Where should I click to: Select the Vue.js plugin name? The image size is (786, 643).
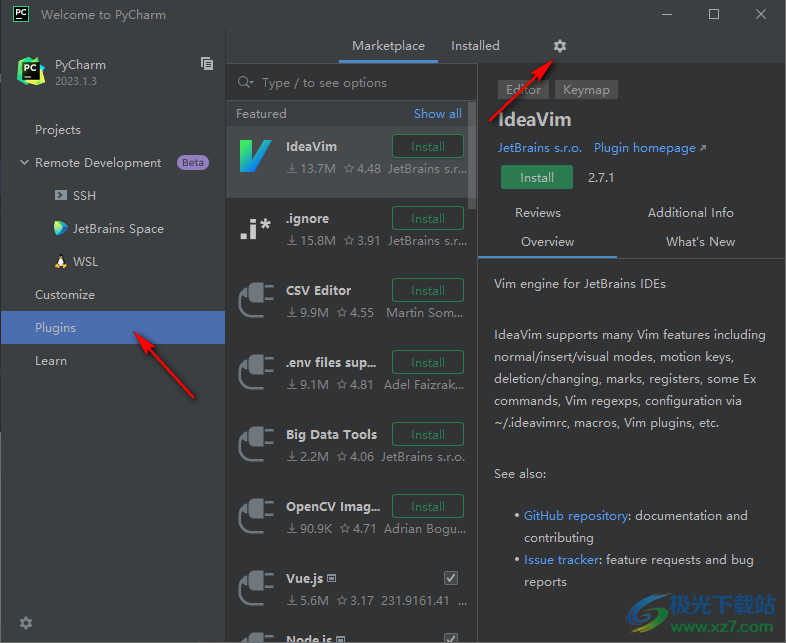click(304, 579)
